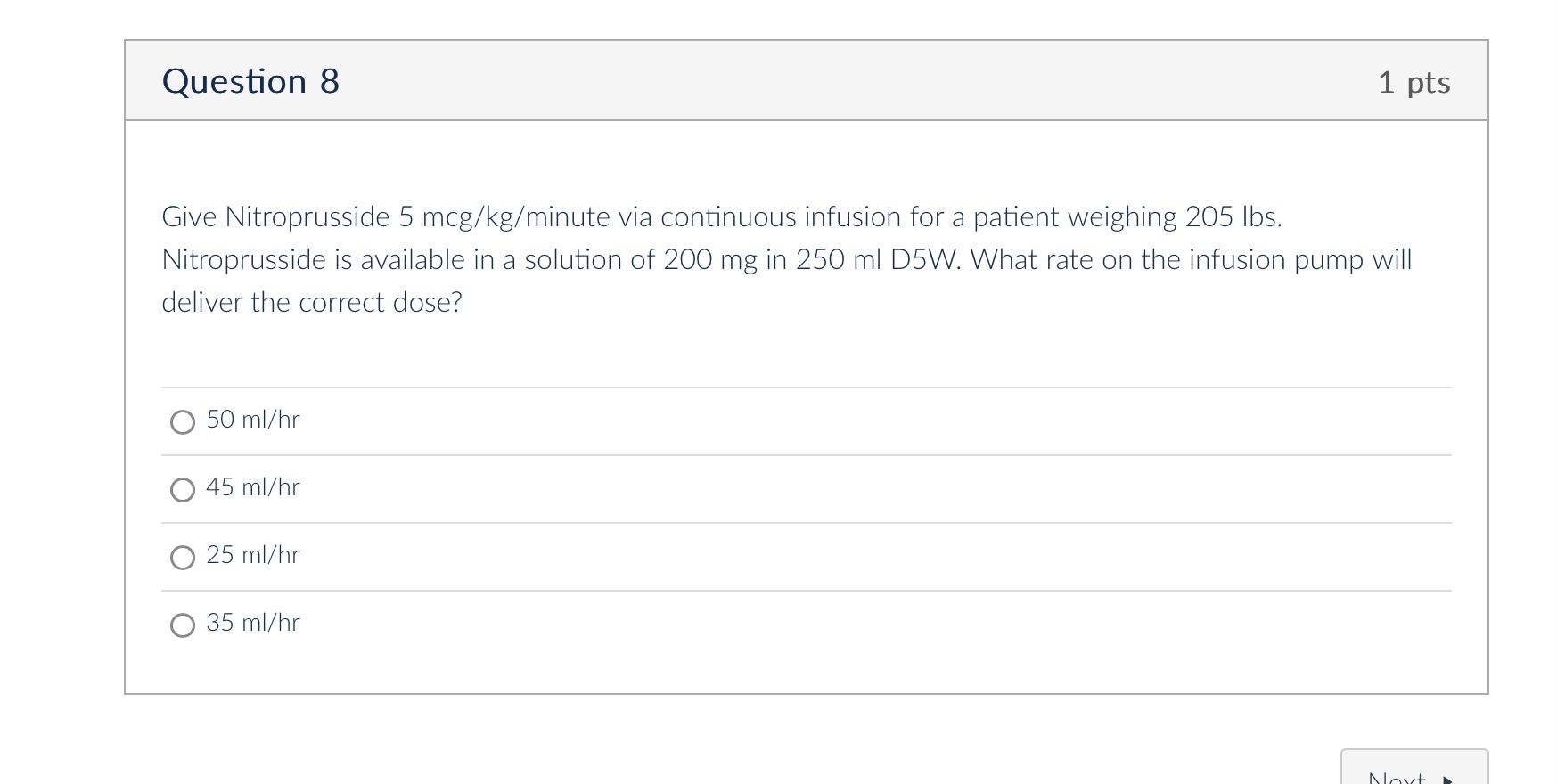Click the "25 ml/hr" answer label text
This screenshot has height=784, width=1557.
pyautogui.click(x=253, y=555)
